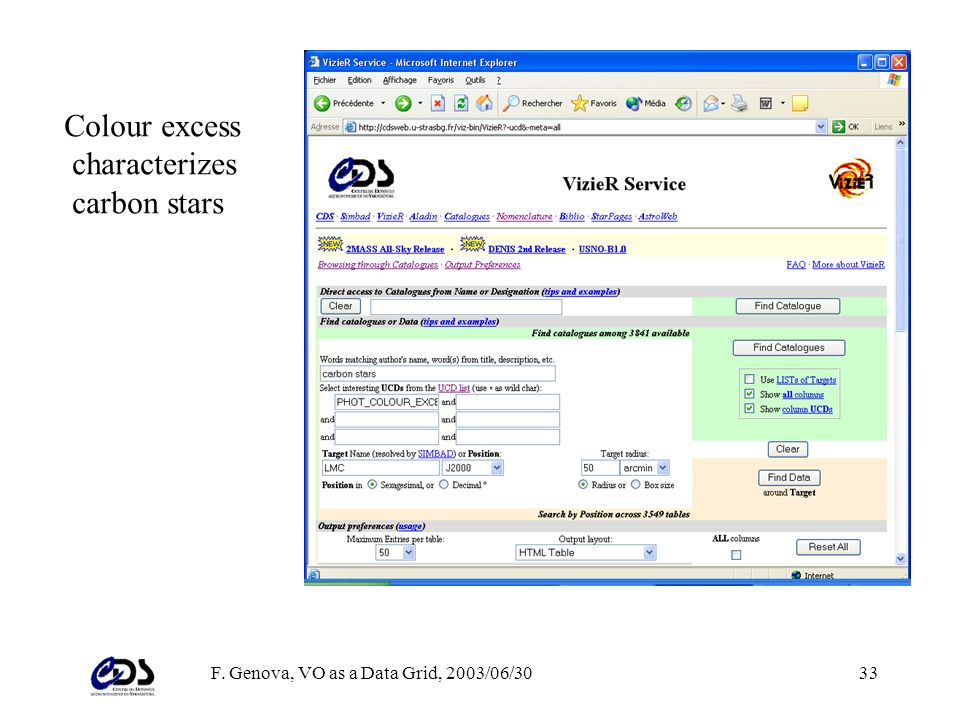Click the scrollbar up arrow
This screenshot has width=960, height=720.
900,142
